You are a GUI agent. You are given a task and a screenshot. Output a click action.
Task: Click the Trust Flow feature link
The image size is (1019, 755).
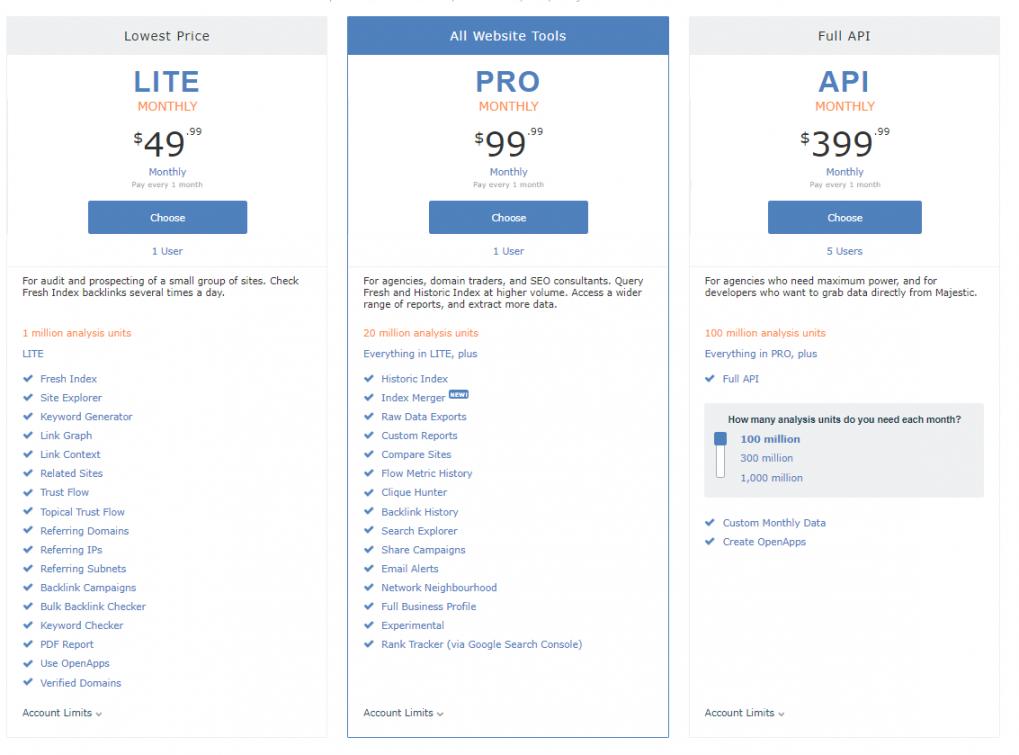coord(64,492)
